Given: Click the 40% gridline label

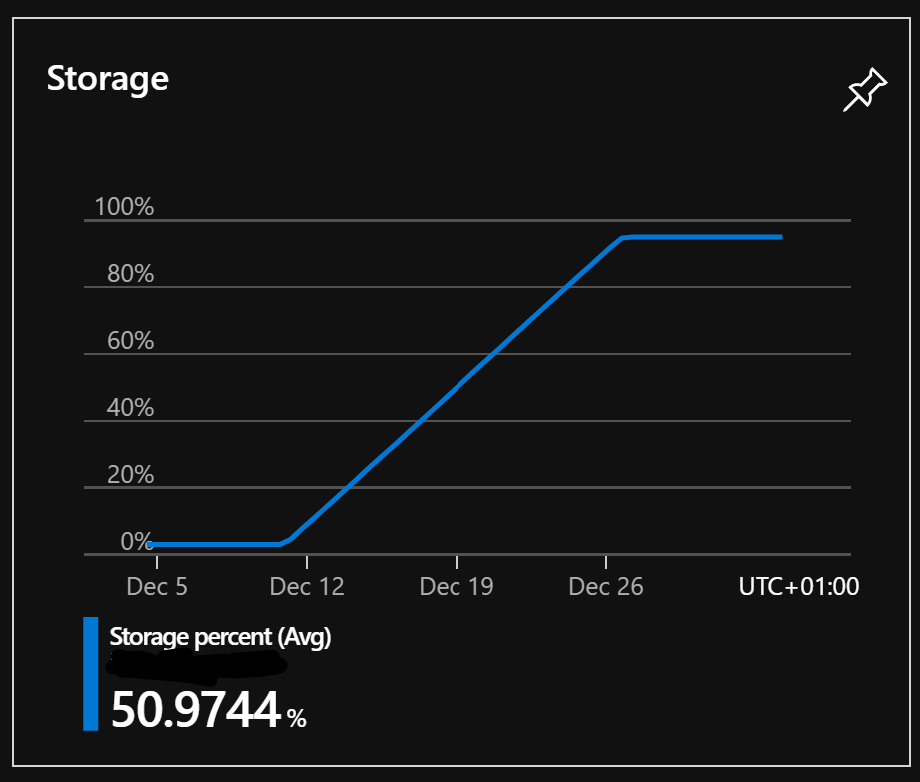Looking at the screenshot, I should [132, 408].
